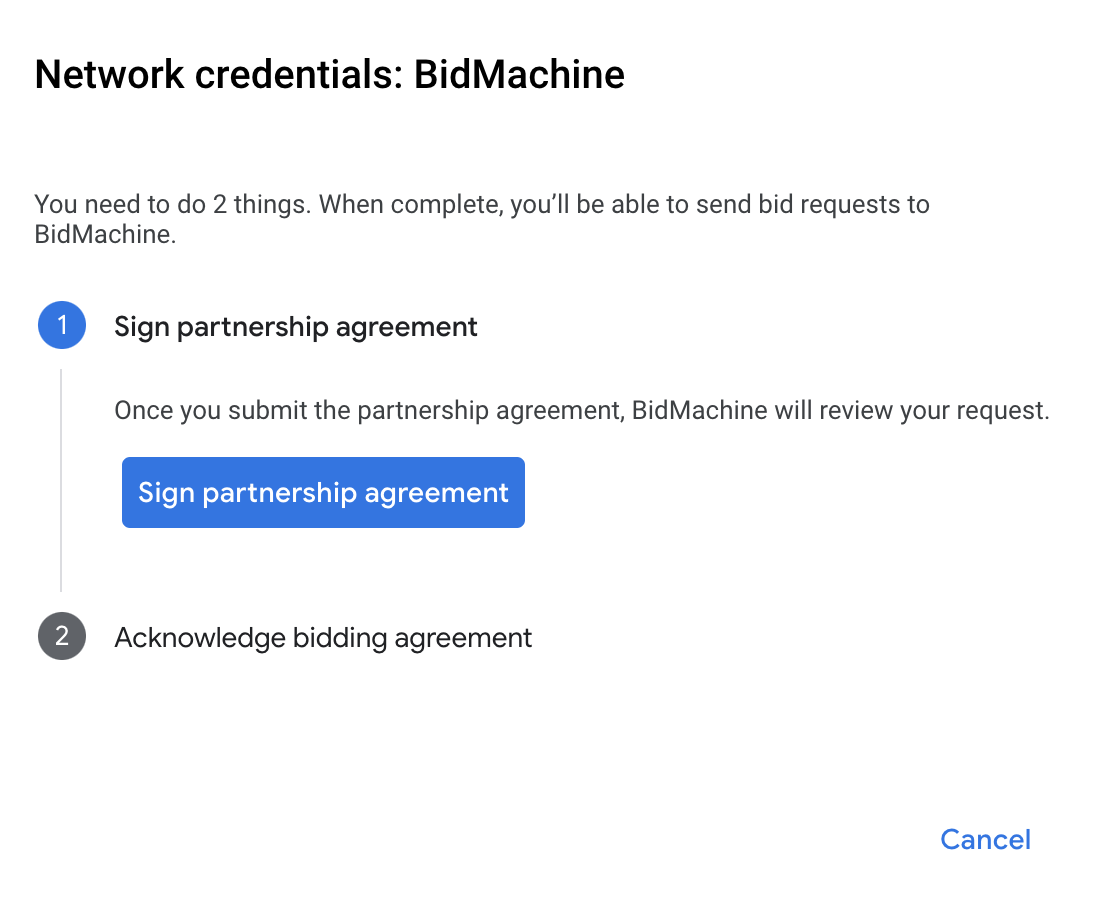Viewport: 1094px width, 912px height.
Task: Click "Network credentials:" in the dialog heading
Action: coord(218,75)
